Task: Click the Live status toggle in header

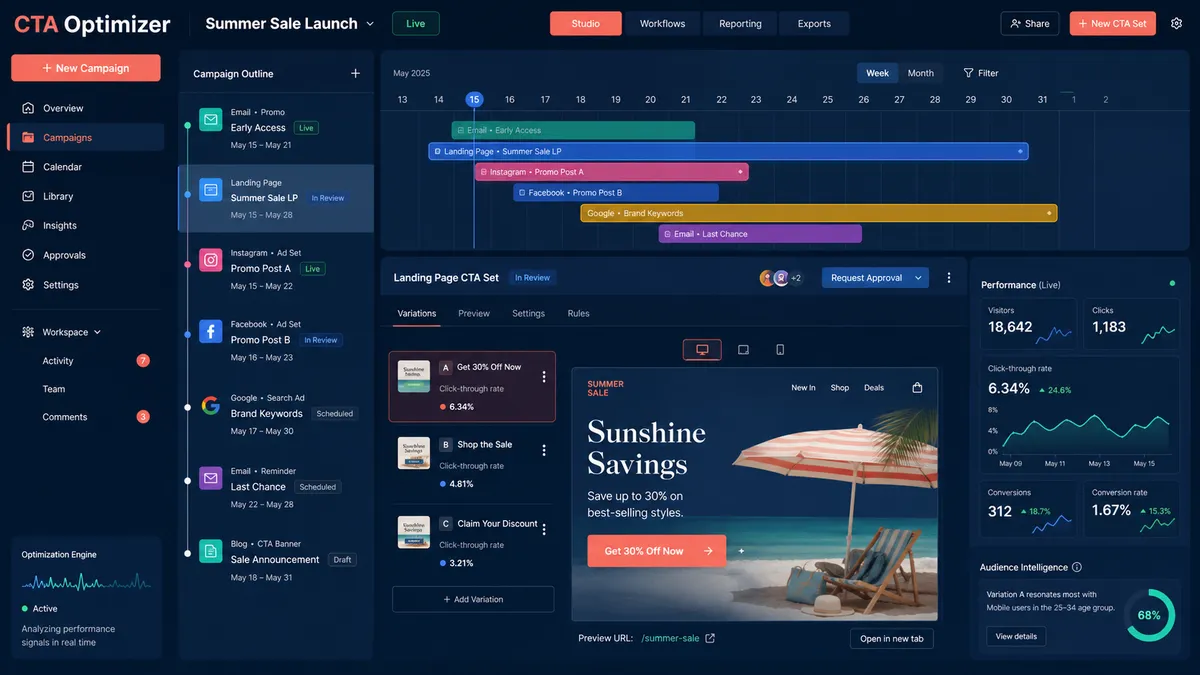Action: (415, 23)
